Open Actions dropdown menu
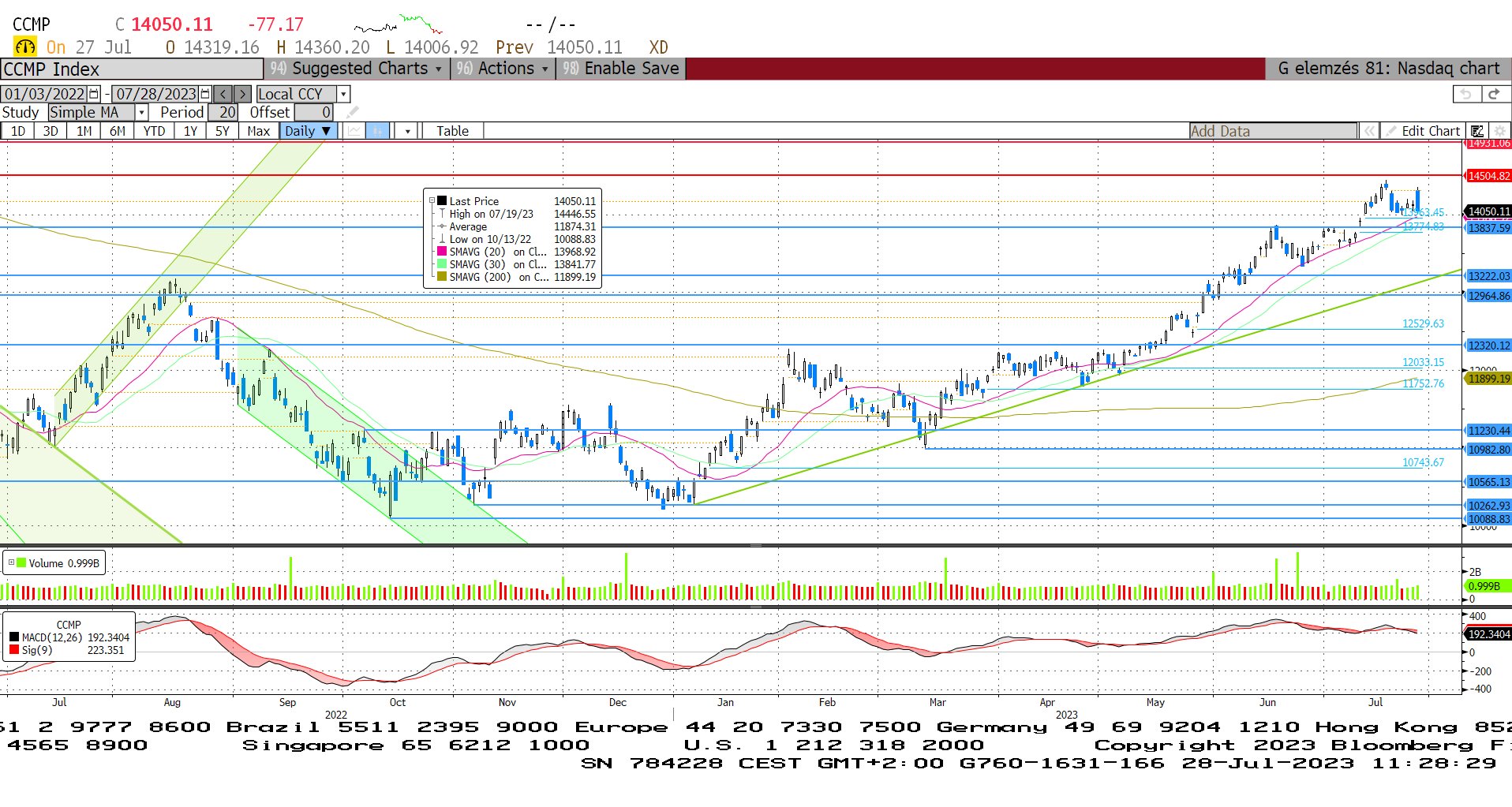Screen dimensions: 1512x807 coord(503,69)
